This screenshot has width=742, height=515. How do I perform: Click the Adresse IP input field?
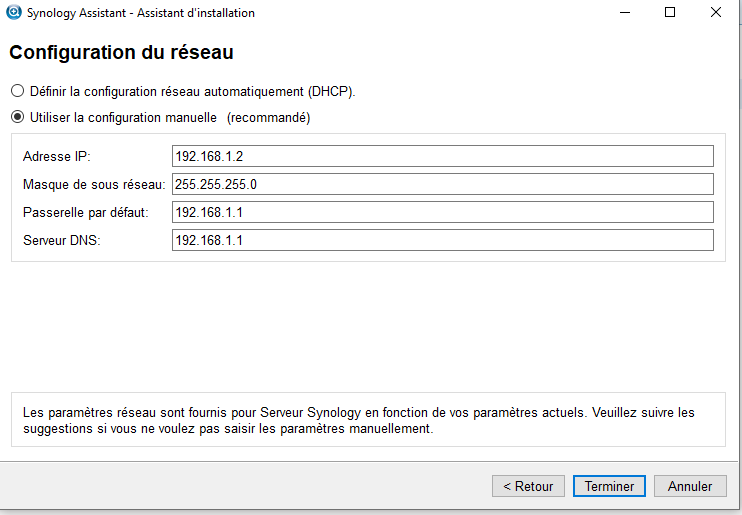pos(442,156)
